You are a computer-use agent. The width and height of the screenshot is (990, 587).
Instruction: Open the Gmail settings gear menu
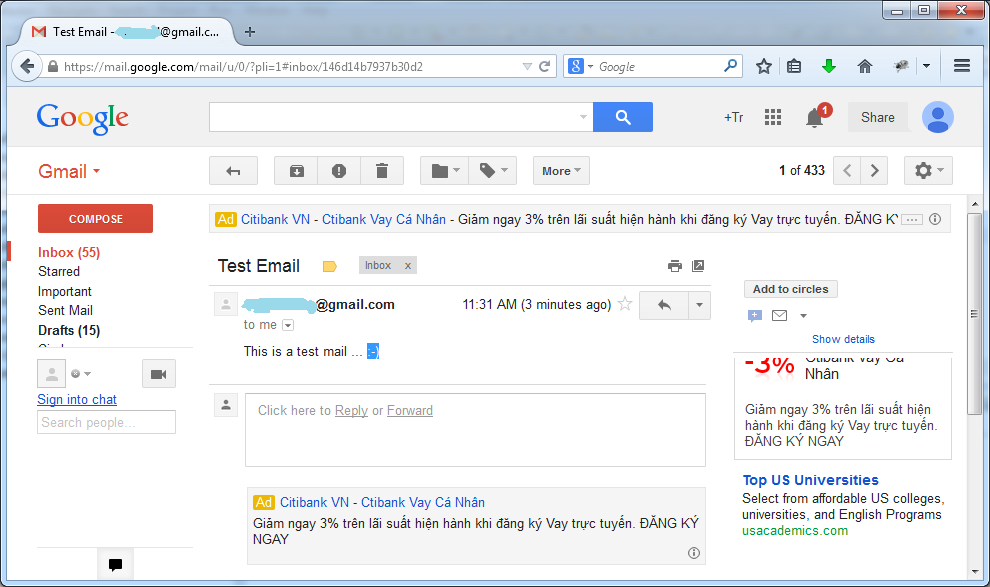(x=928, y=170)
